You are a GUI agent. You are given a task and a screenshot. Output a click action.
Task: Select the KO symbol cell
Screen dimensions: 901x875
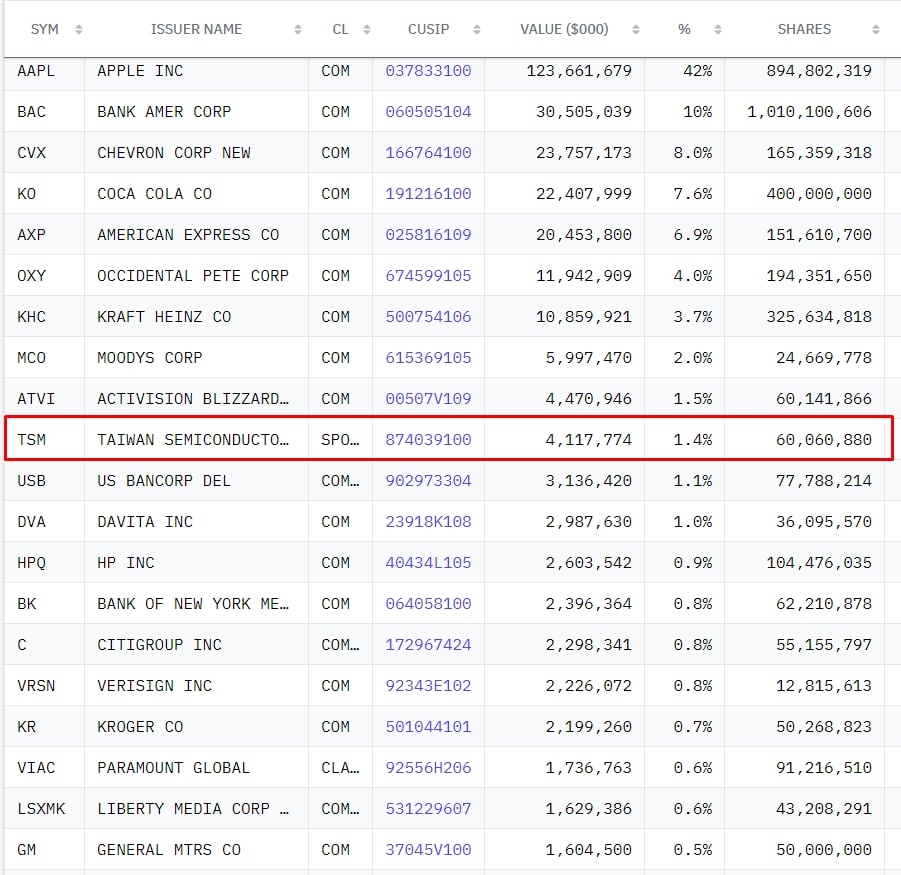[26, 194]
